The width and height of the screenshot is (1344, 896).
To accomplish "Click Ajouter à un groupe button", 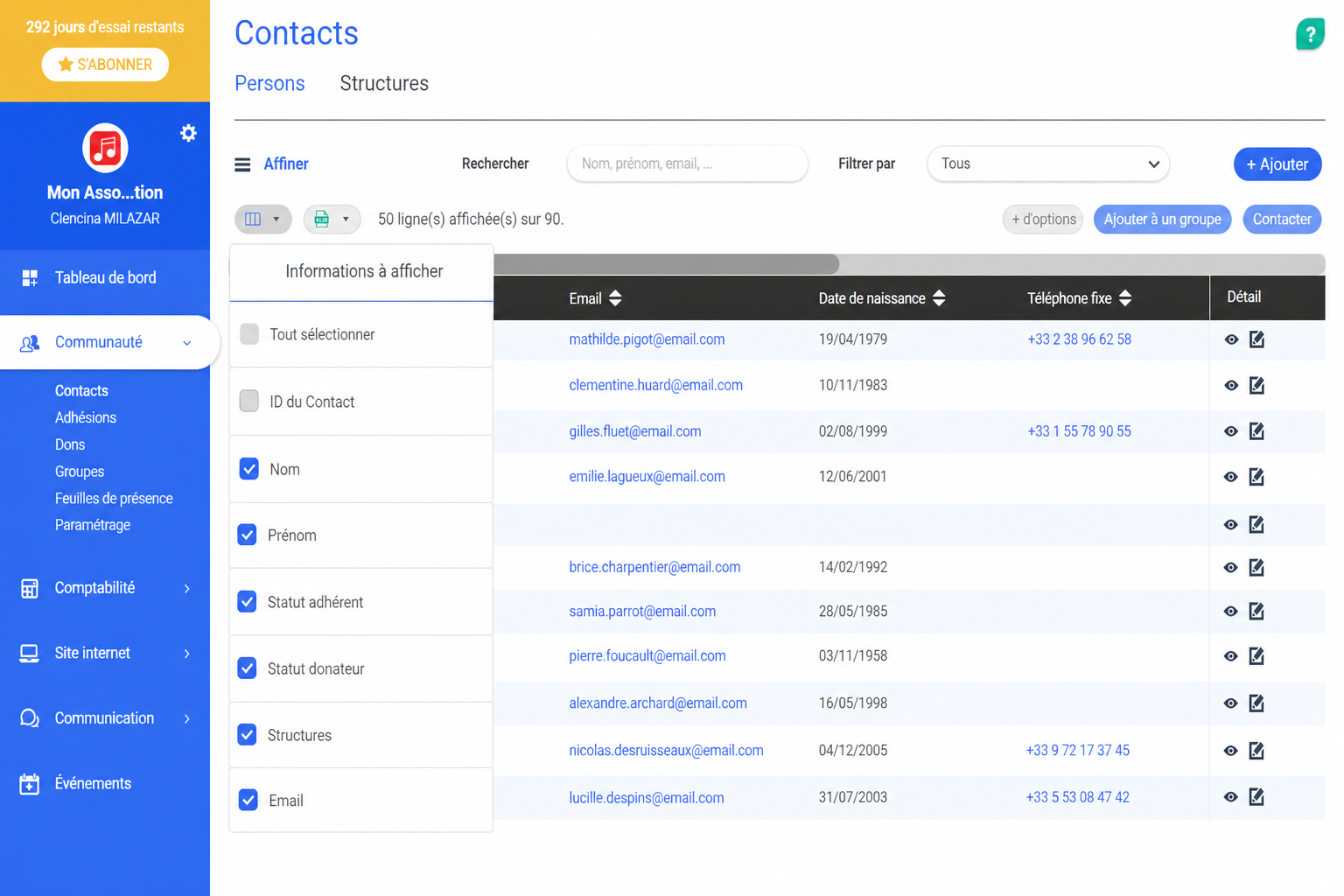I will [1163, 219].
